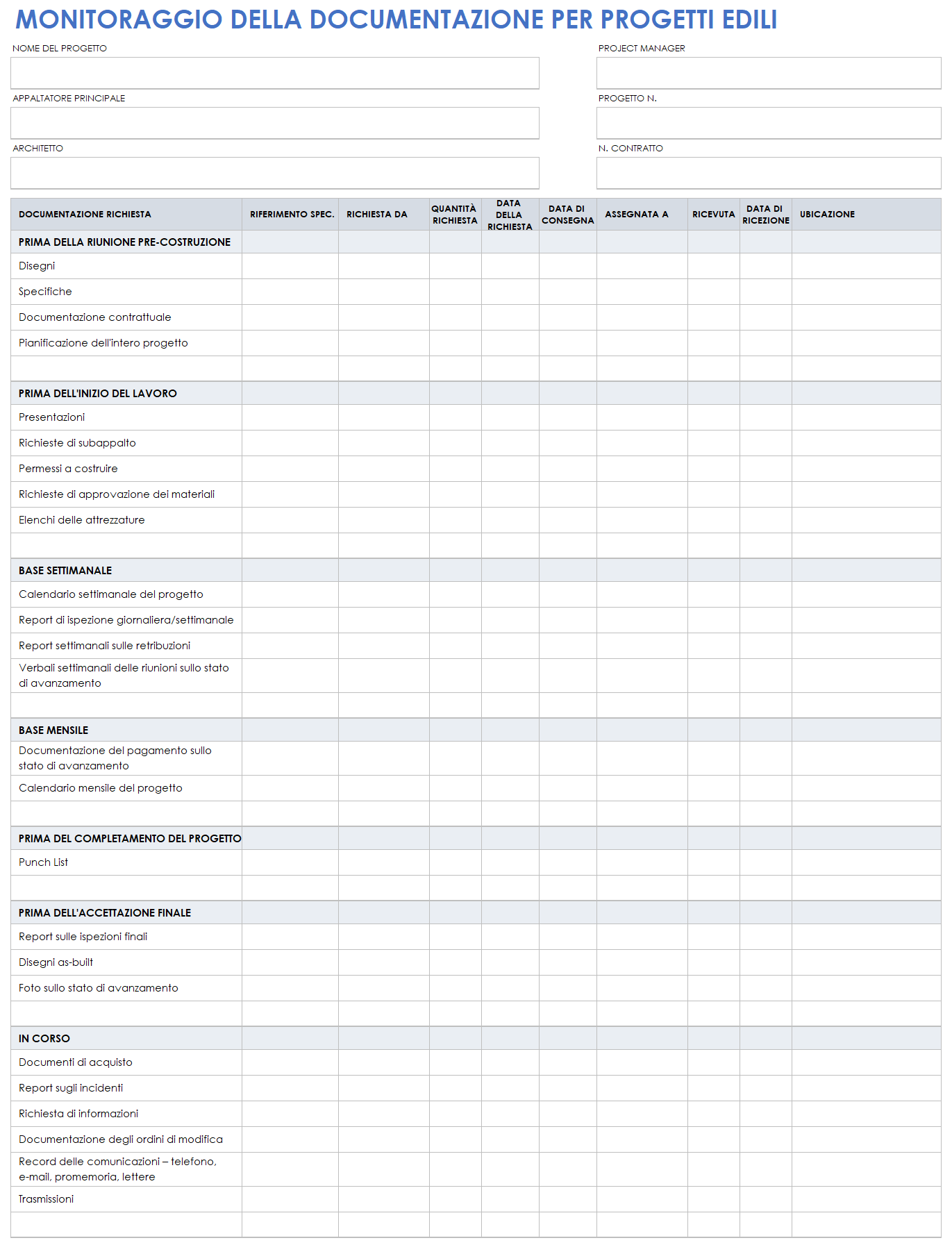
Task: Click Report sulle ispezioni finali row
Action: click(476, 937)
